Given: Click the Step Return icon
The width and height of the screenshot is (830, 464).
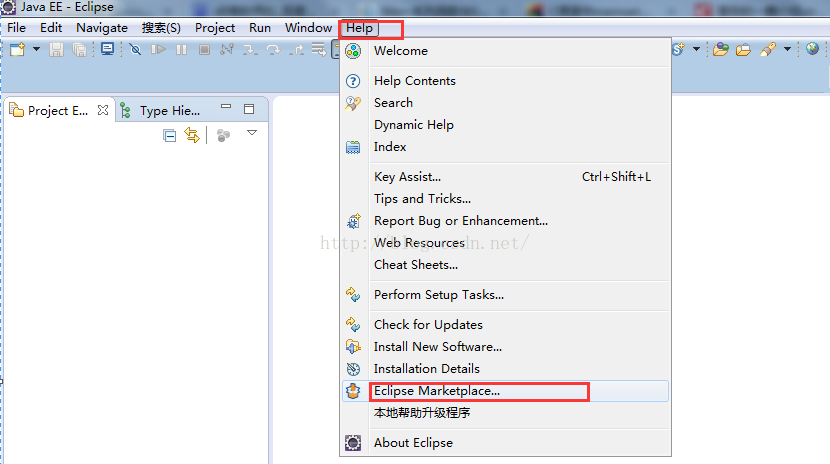Looking at the screenshot, I should pyautogui.click(x=296, y=50).
